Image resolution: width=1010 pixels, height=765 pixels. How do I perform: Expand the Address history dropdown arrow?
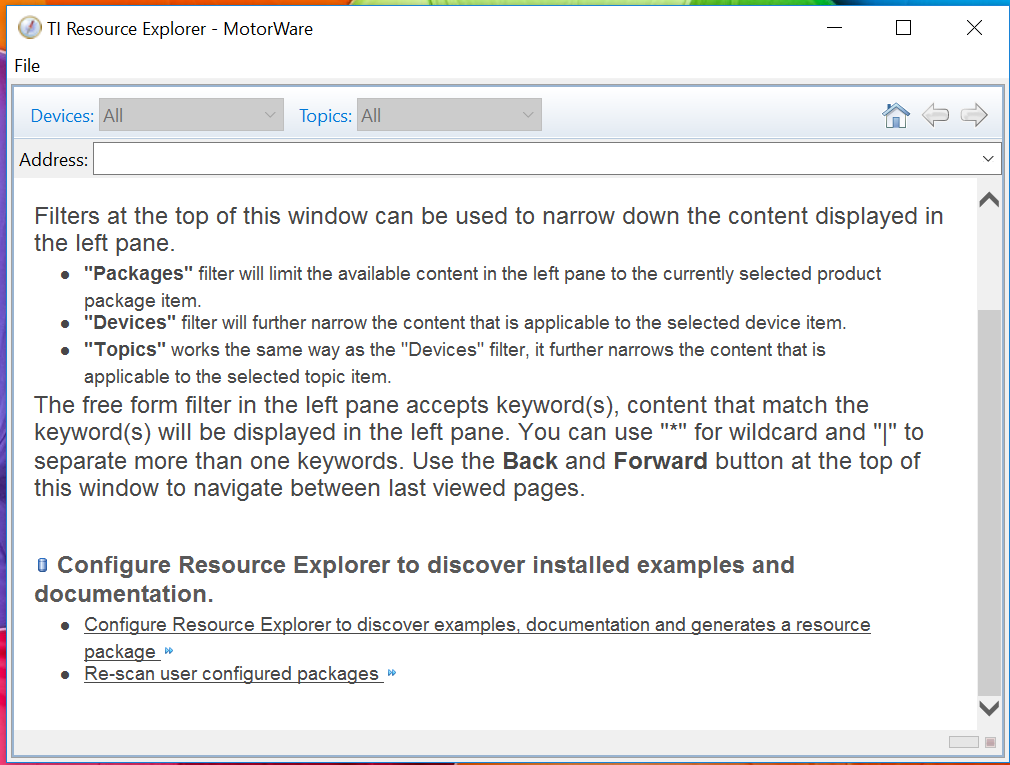988,159
